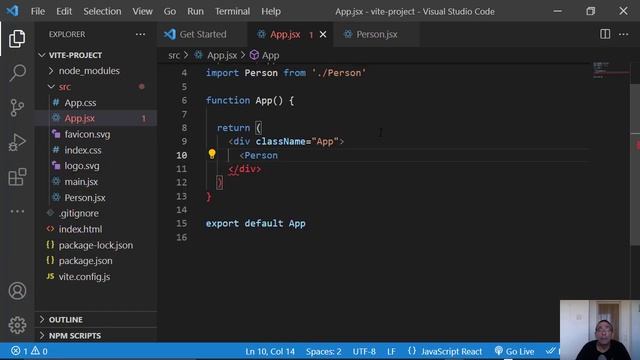Click the minimap code overview
The height and width of the screenshot is (360, 640).
pyautogui.click(x=610, y=70)
